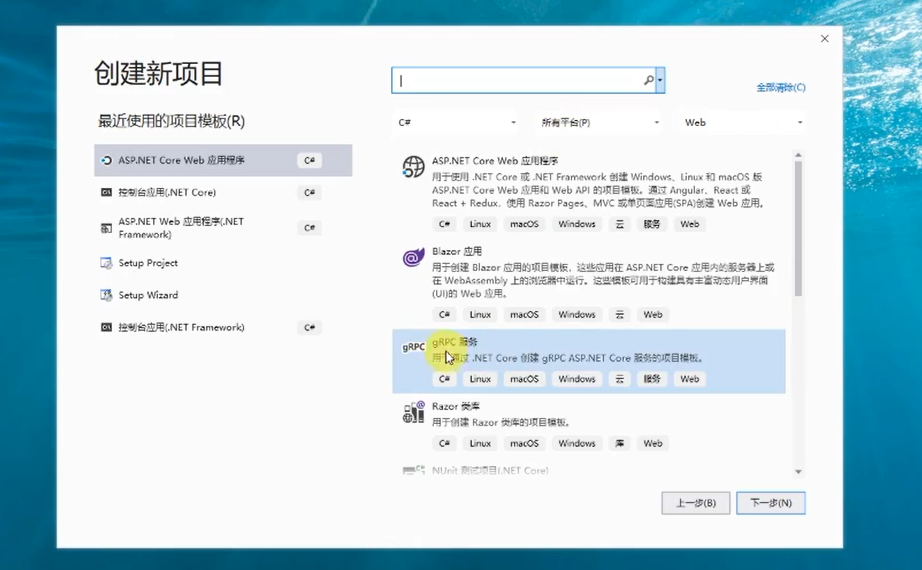Open the Web project type filter dropdown

743,122
